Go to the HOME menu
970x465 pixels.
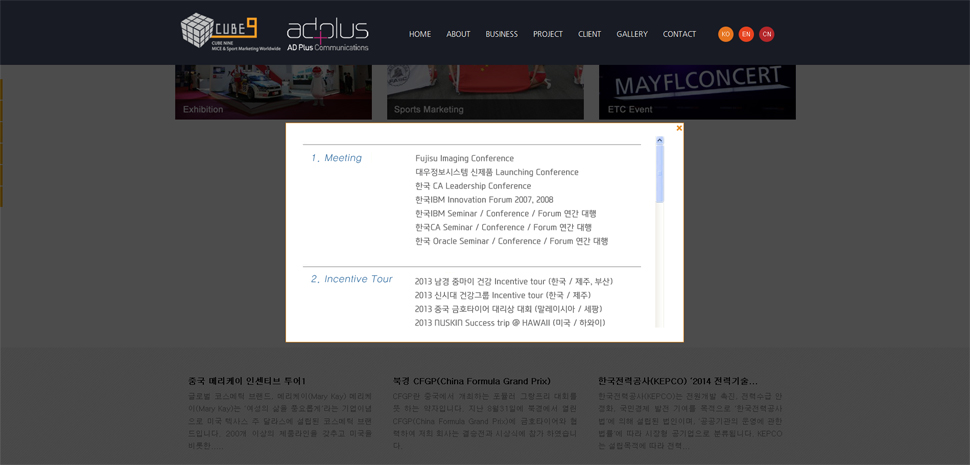pyautogui.click(x=420, y=34)
